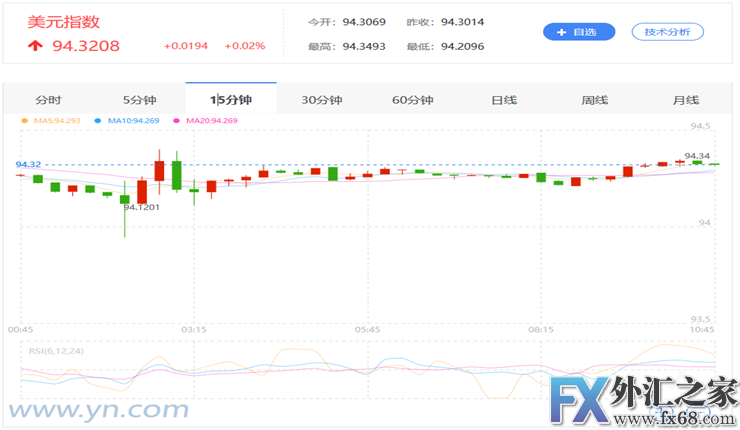Switch to the 日线 daily chart tab
The height and width of the screenshot is (430, 740).
pos(504,100)
